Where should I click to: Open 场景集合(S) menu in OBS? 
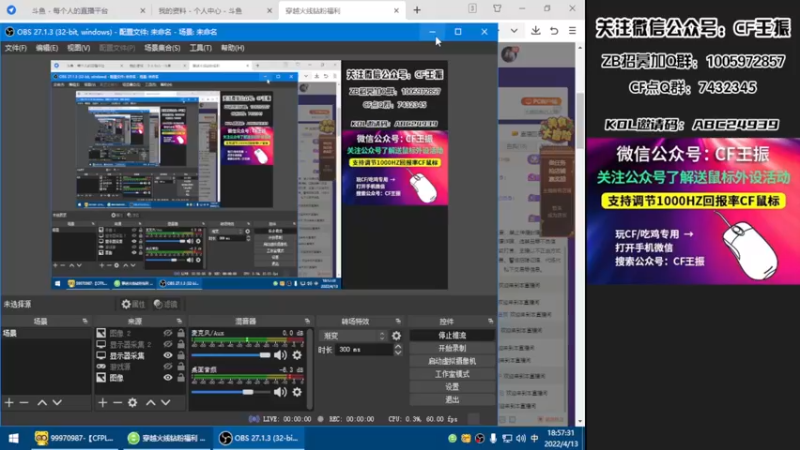click(162, 48)
